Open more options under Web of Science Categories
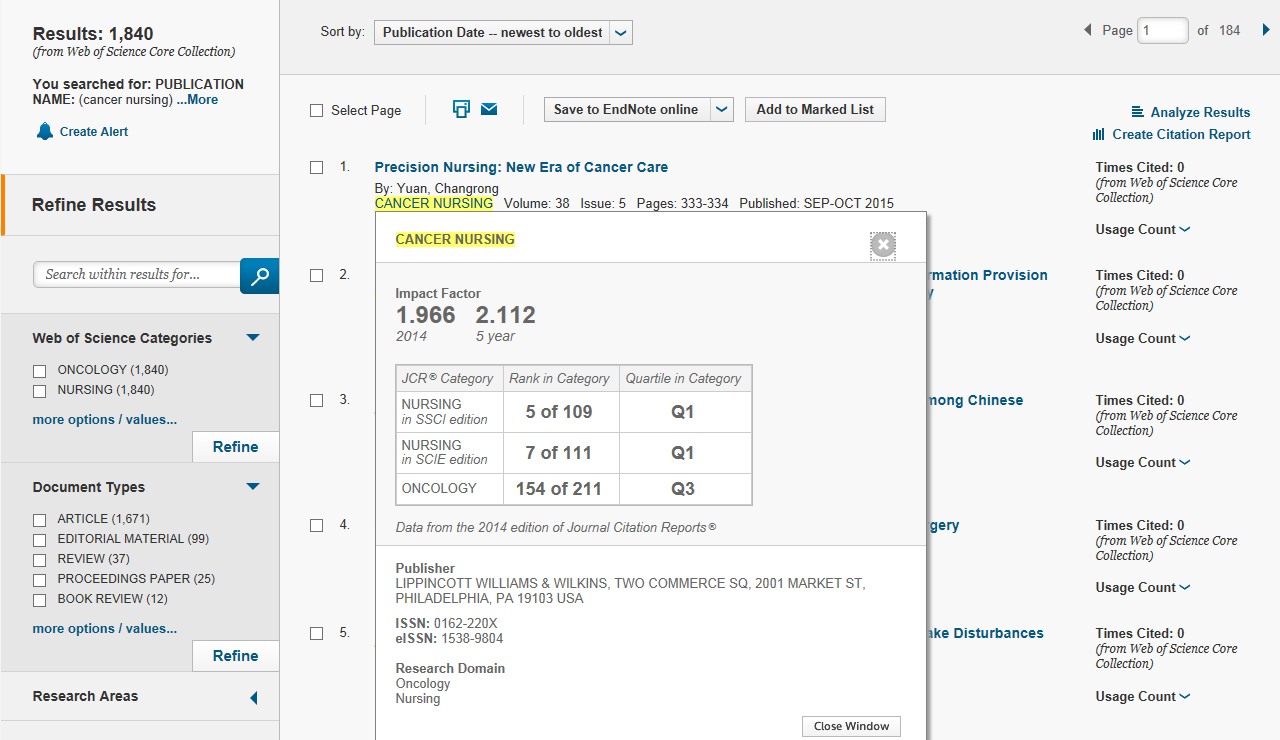 tap(105, 420)
